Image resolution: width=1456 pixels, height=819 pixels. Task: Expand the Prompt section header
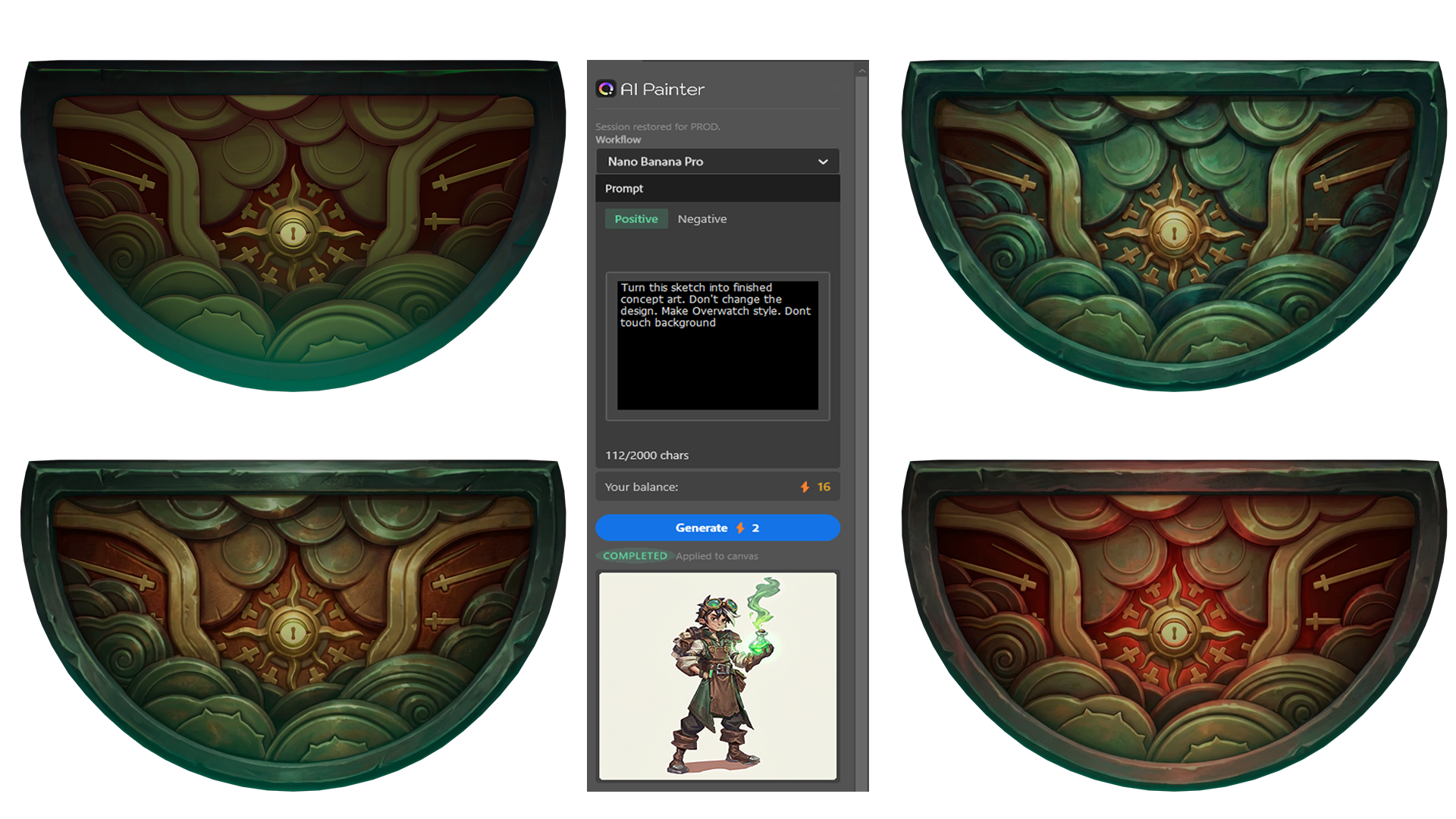[717, 188]
